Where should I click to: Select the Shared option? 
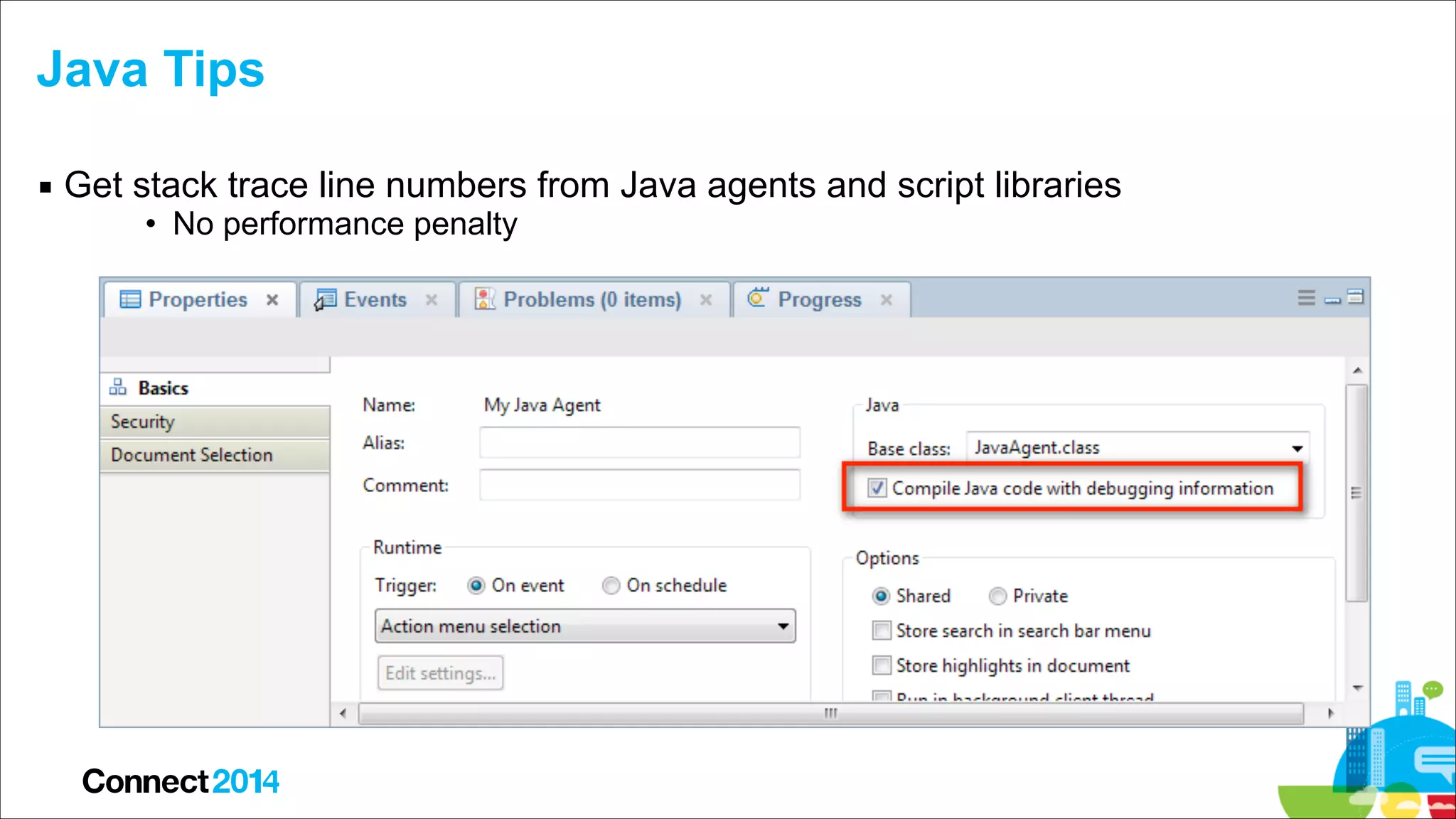point(881,596)
